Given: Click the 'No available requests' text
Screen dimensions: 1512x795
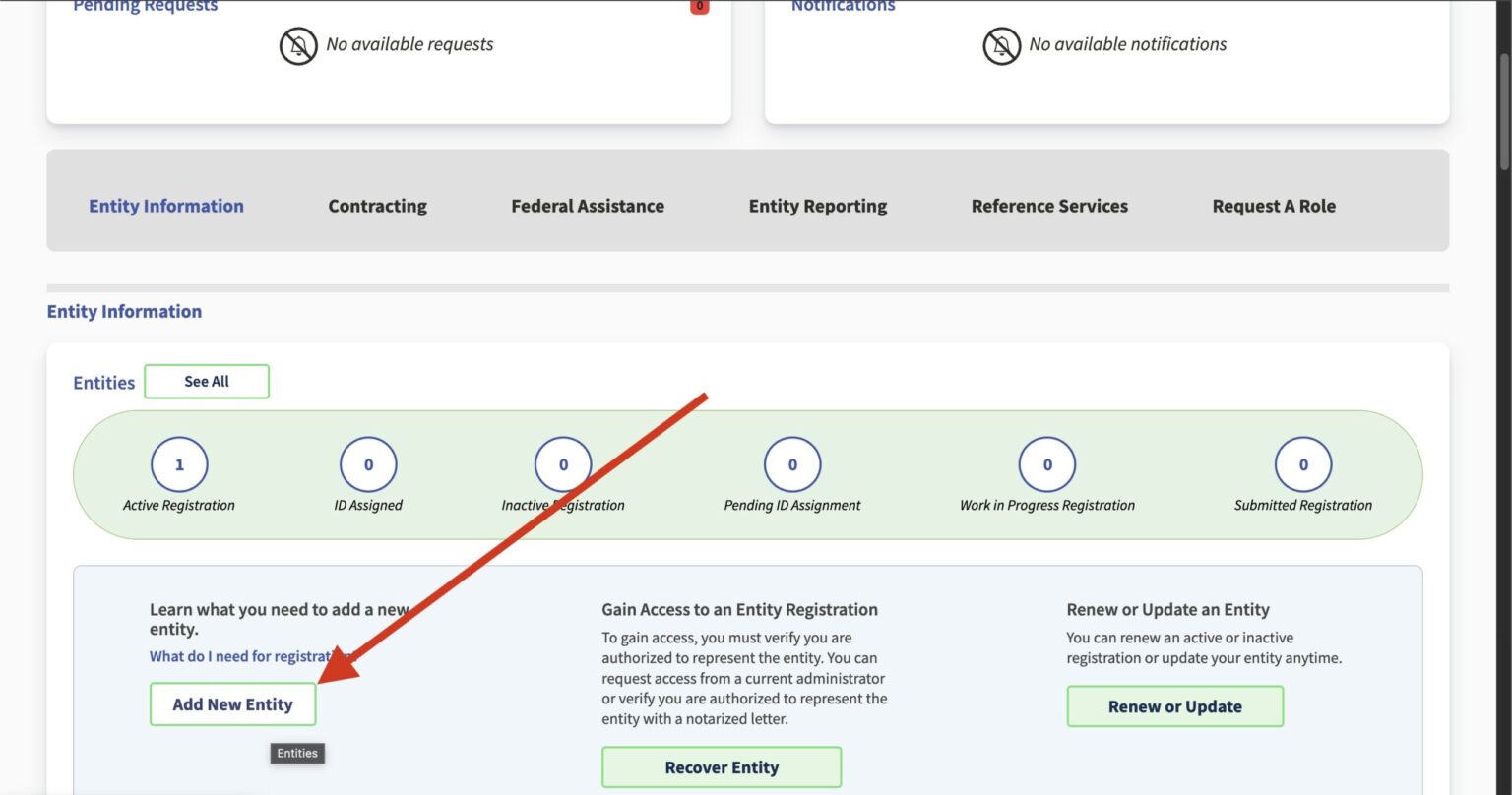Looking at the screenshot, I should (409, 44).
